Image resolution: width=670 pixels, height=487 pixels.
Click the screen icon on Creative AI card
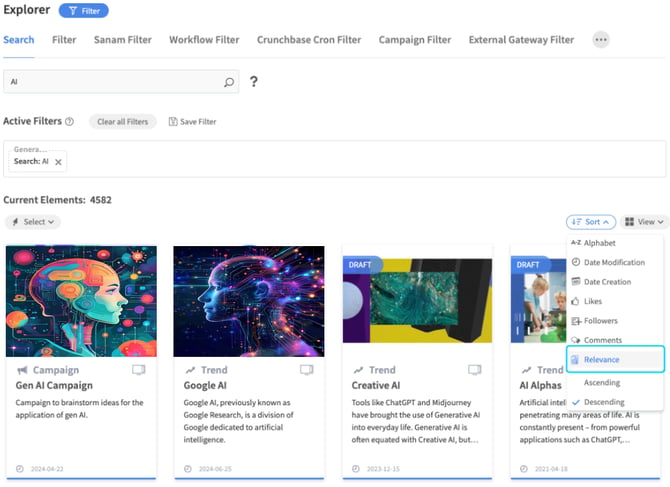(x=475, y=370)
